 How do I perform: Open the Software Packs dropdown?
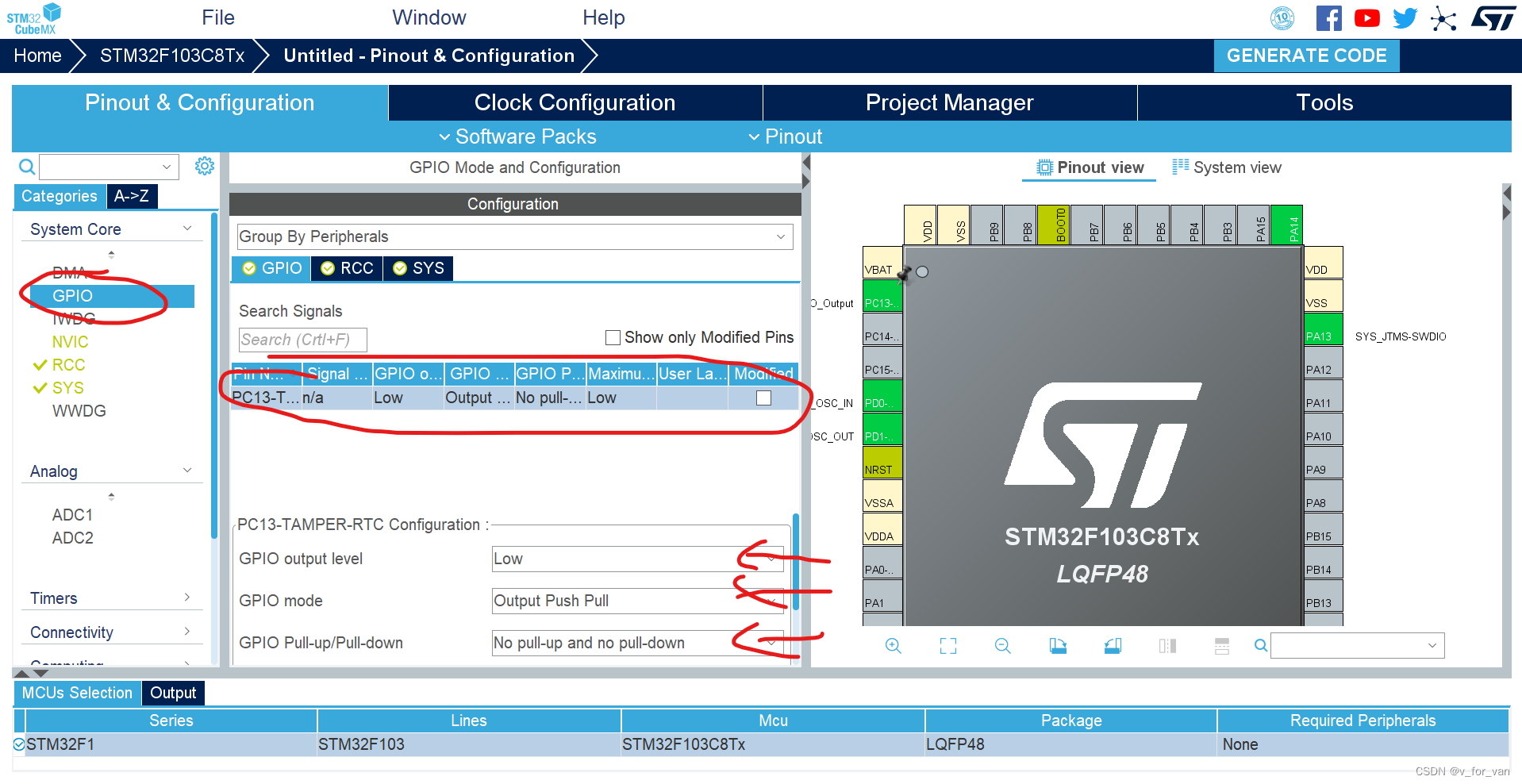(517, 136)
